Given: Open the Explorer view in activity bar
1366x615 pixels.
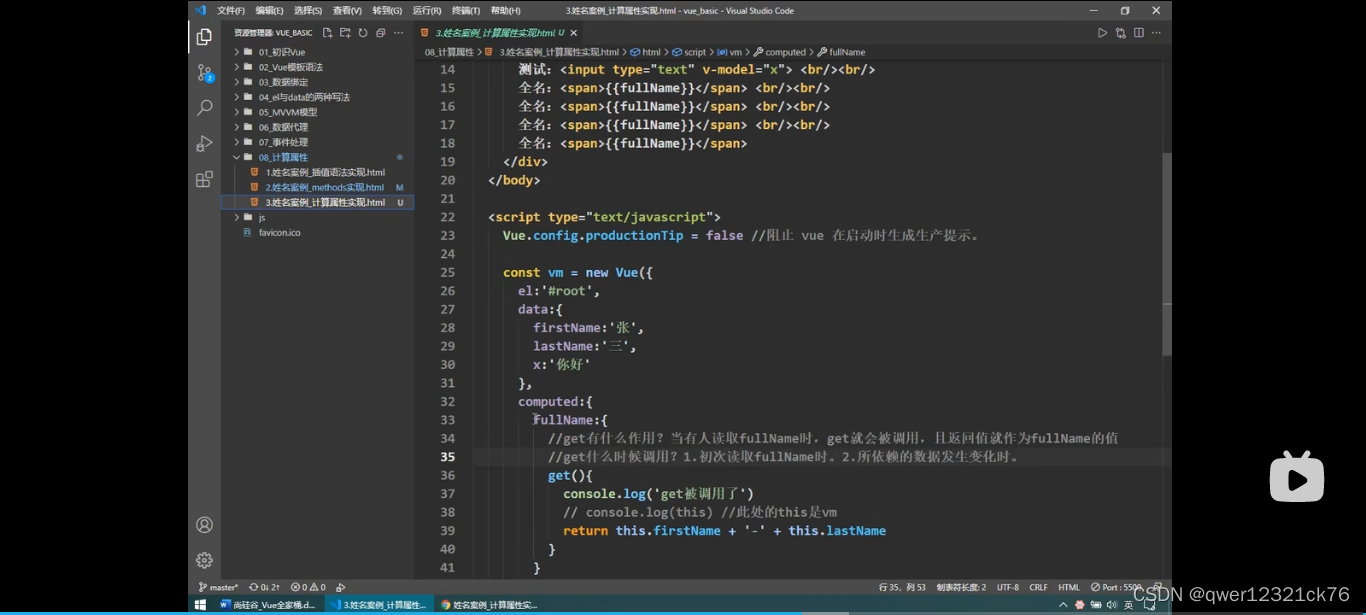Looking at the screenshot, I should pyautogui.click(x=204, y=37).
